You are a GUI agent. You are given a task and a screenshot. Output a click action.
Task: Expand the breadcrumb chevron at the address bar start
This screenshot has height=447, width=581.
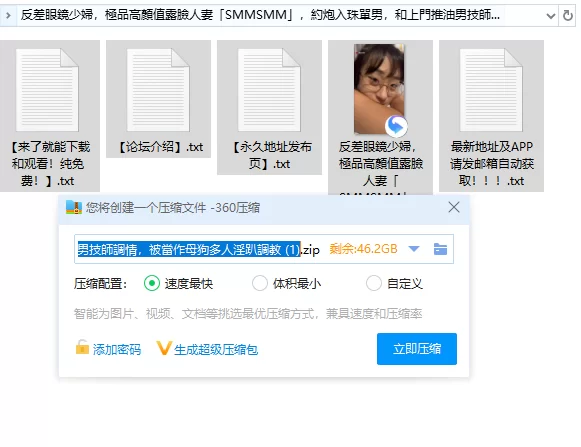8,16
